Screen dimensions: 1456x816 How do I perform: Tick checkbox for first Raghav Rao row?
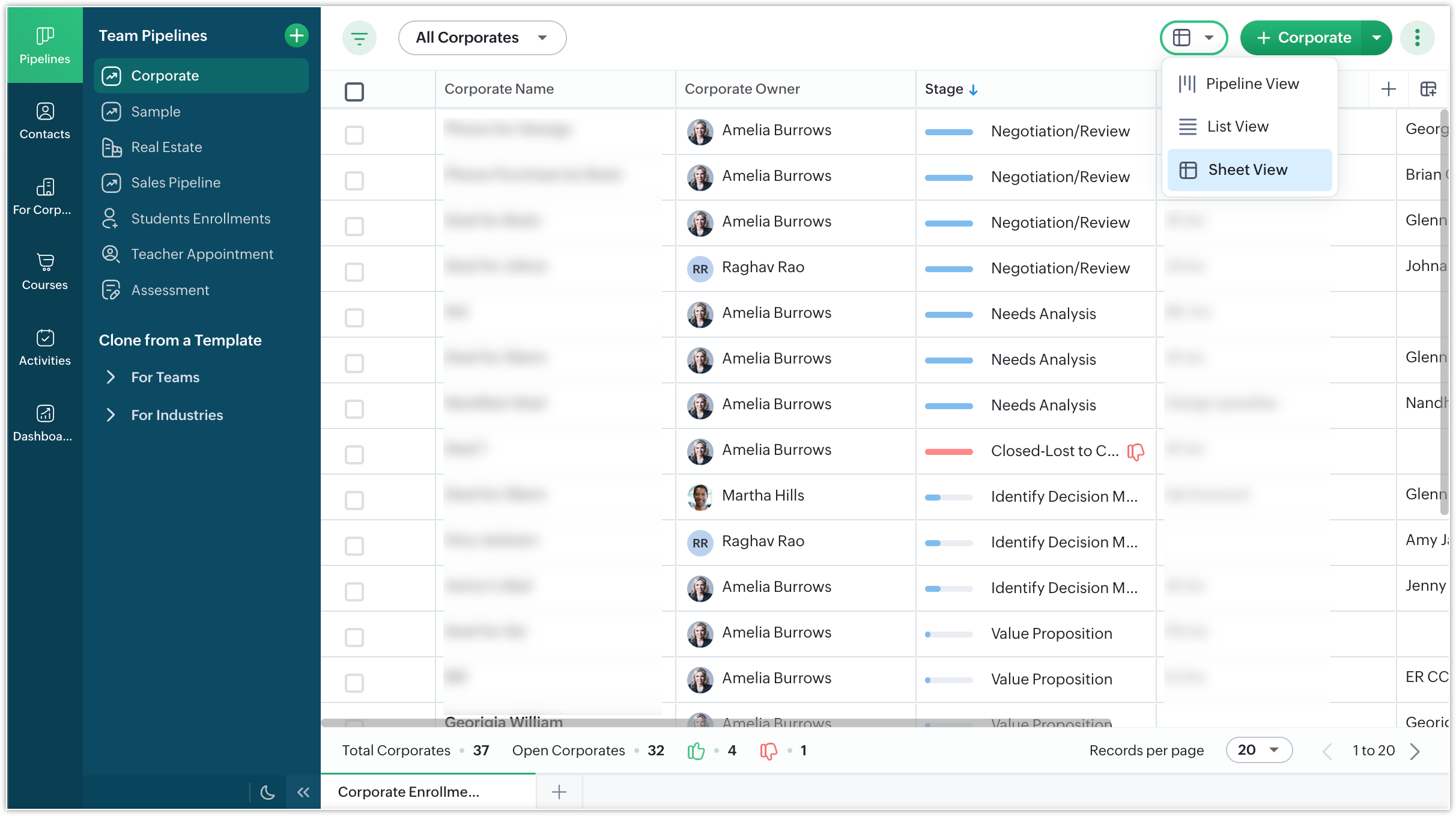354,272
